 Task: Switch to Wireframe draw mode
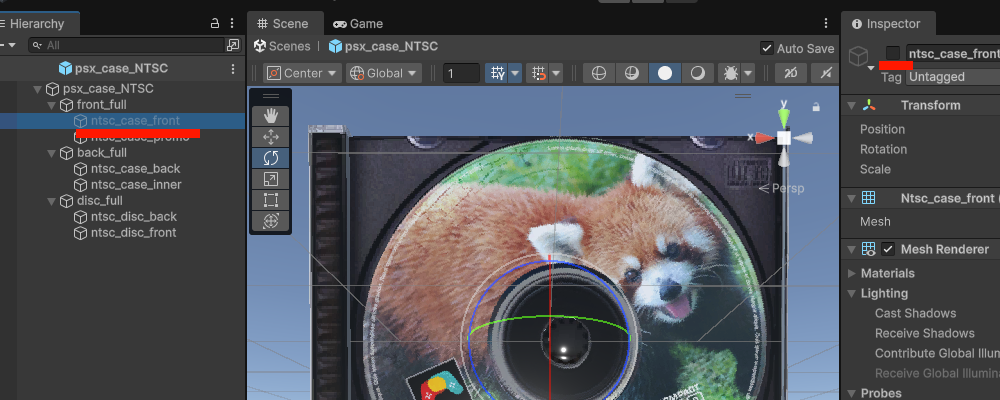click(x=597, y=73)
